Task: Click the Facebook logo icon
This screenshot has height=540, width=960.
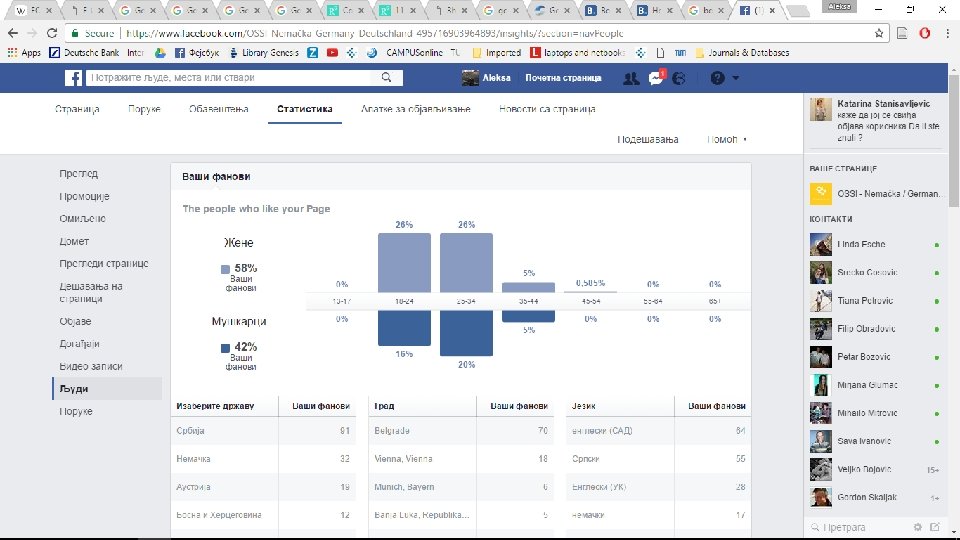Action: (73, 78)
